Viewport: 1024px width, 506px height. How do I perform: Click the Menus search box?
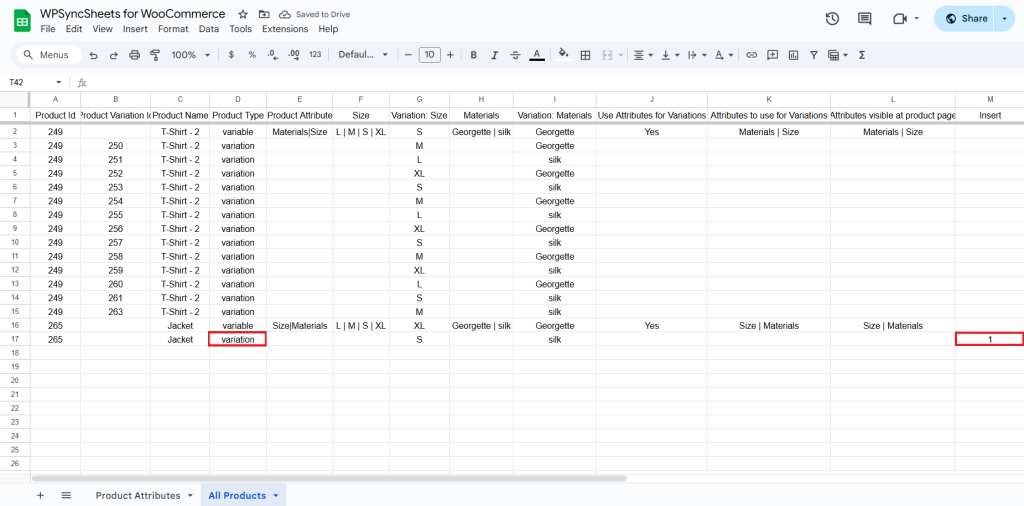(49, 55)
